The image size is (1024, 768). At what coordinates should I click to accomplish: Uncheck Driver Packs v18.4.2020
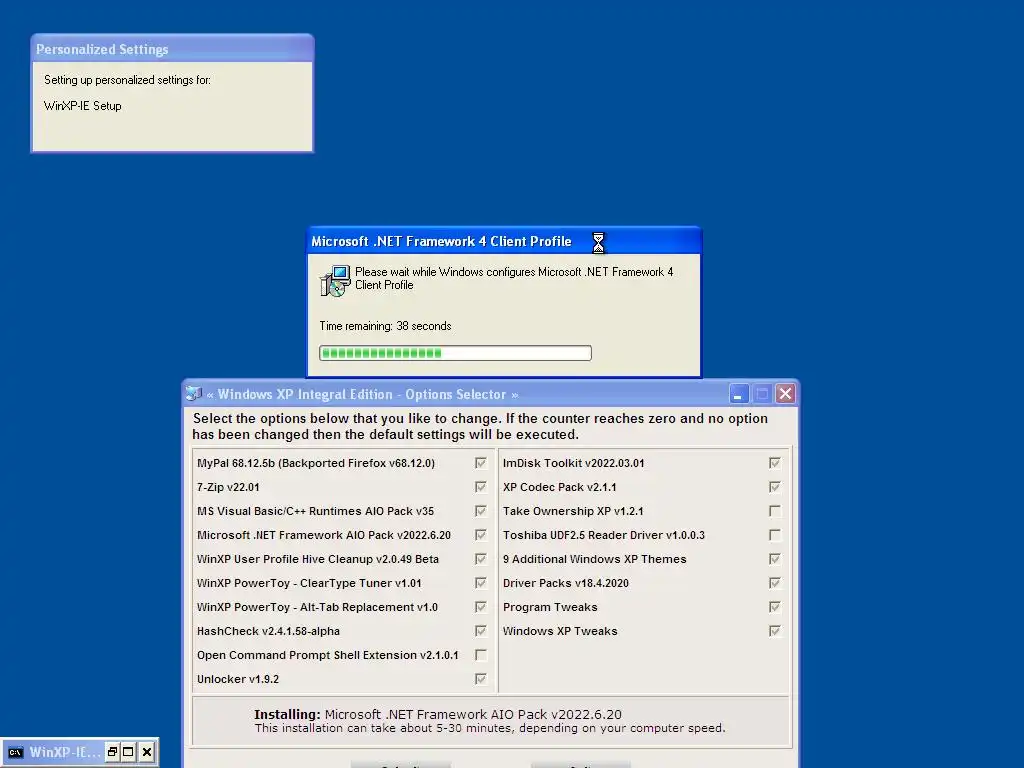775,583
